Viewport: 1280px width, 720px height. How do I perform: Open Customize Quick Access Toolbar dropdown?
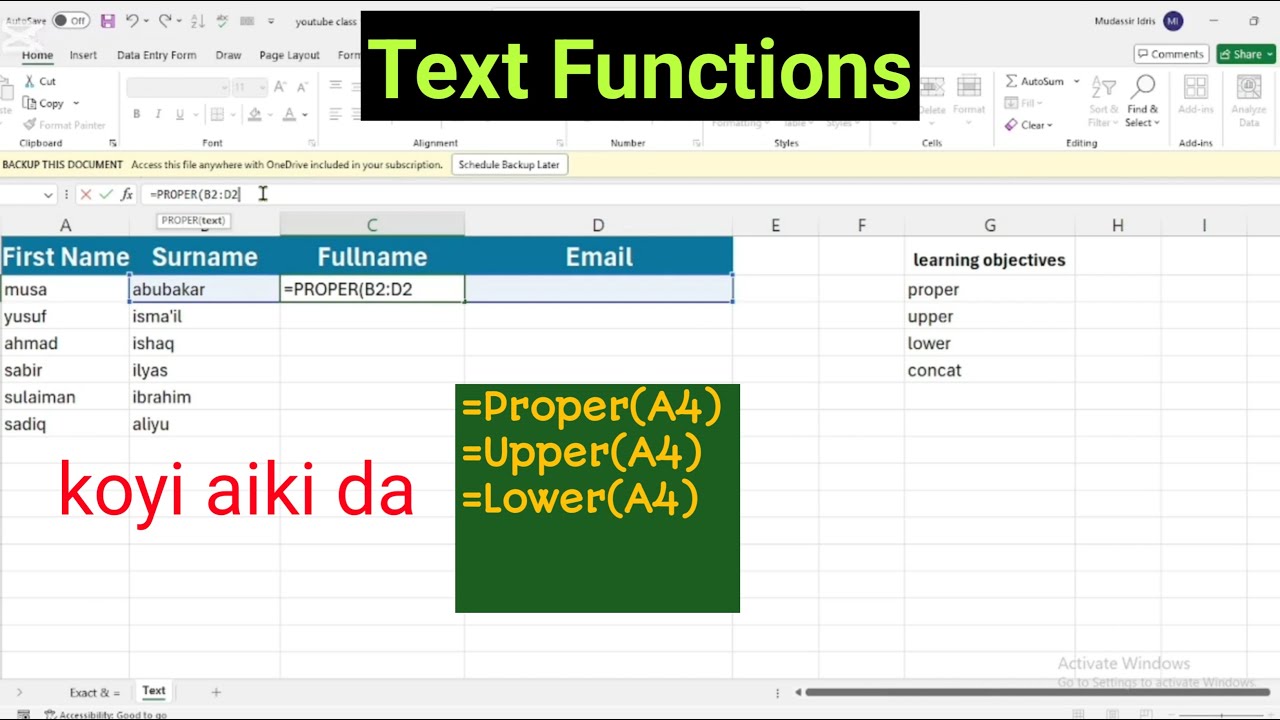(x=270, y=21)
